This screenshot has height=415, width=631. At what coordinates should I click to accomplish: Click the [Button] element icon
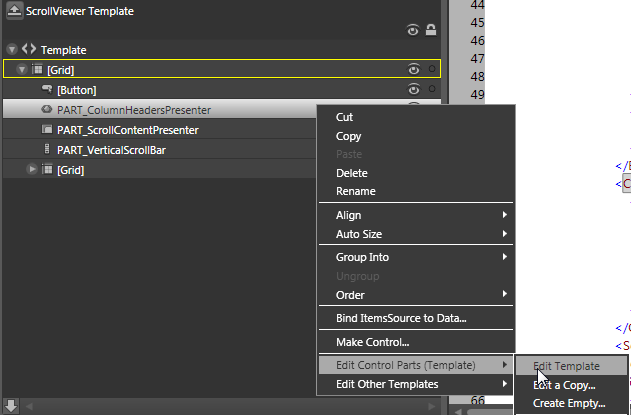(47, 89)
